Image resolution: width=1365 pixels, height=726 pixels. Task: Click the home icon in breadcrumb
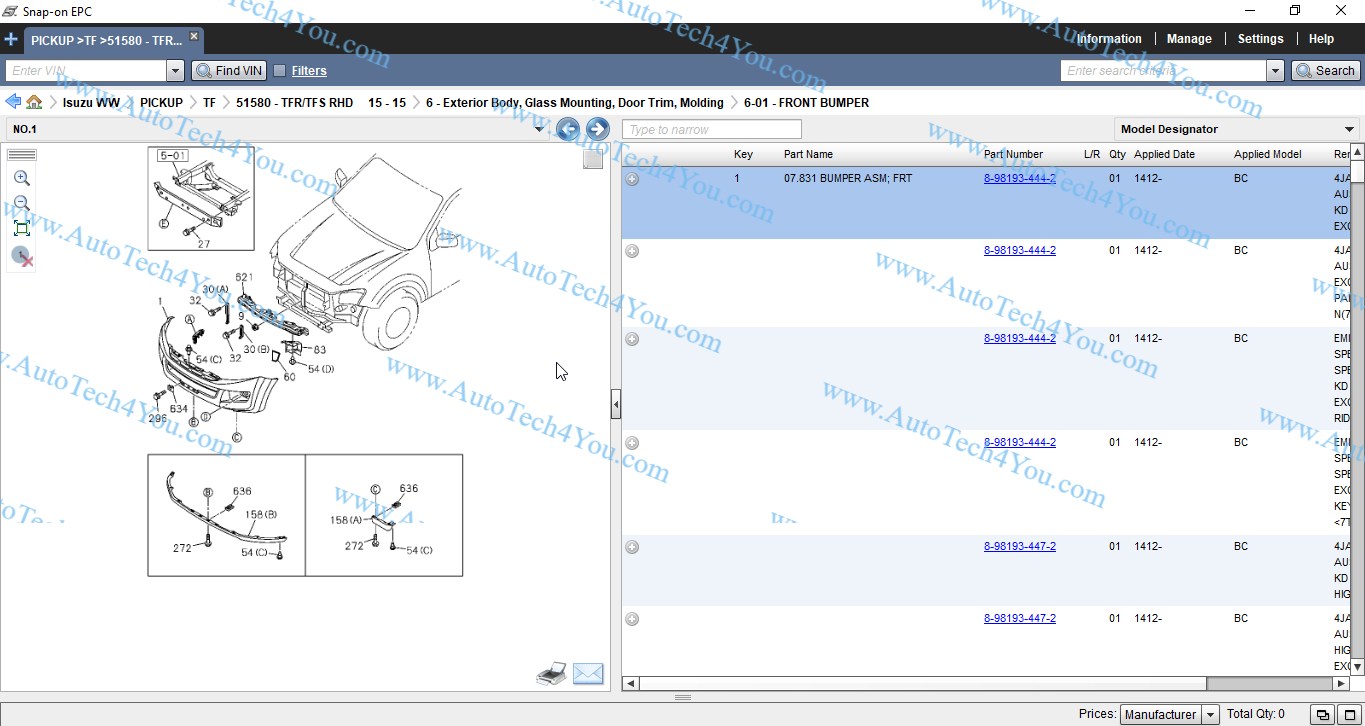(34, 102)
